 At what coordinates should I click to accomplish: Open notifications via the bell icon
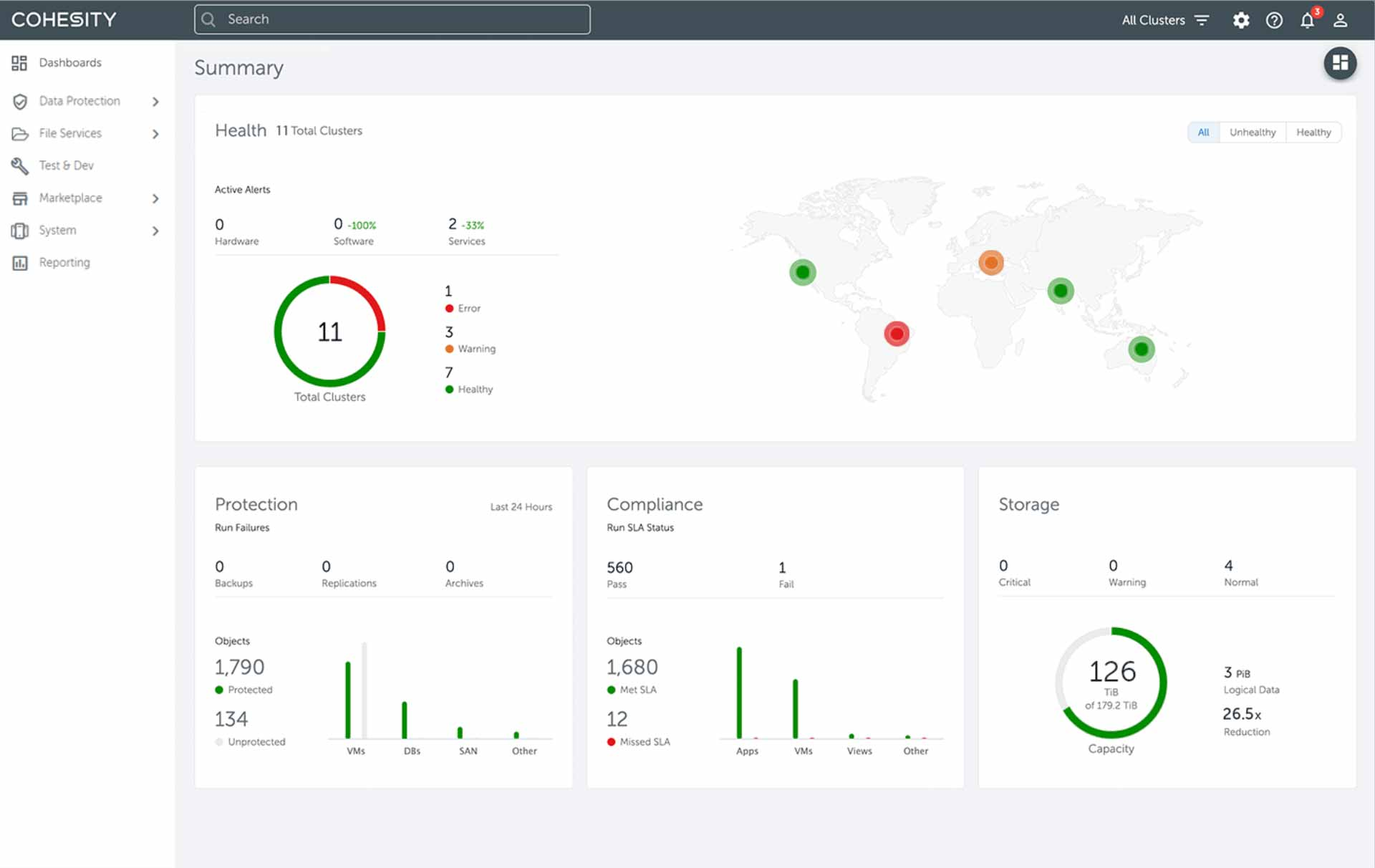(x=1307, y=20)
